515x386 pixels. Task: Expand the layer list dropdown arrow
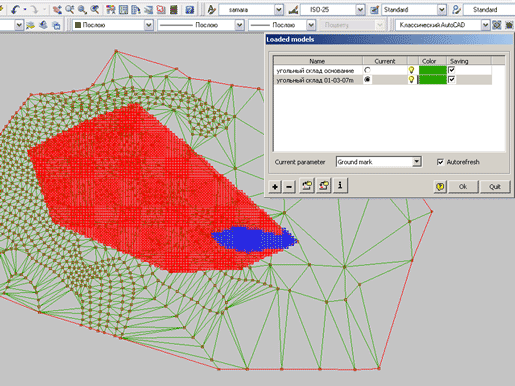[19, 25]
